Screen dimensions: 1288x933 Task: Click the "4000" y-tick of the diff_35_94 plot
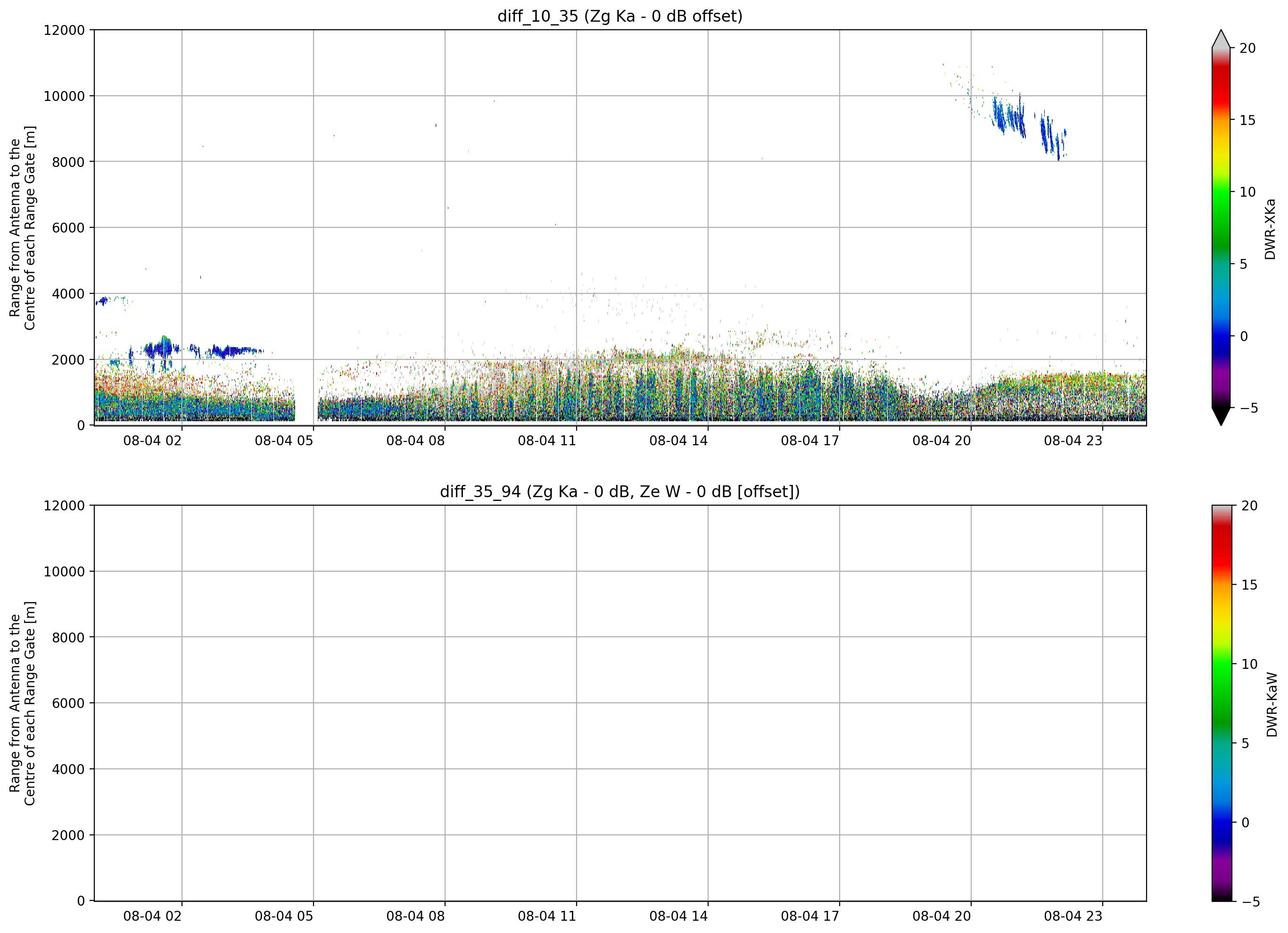click(68, 769)
